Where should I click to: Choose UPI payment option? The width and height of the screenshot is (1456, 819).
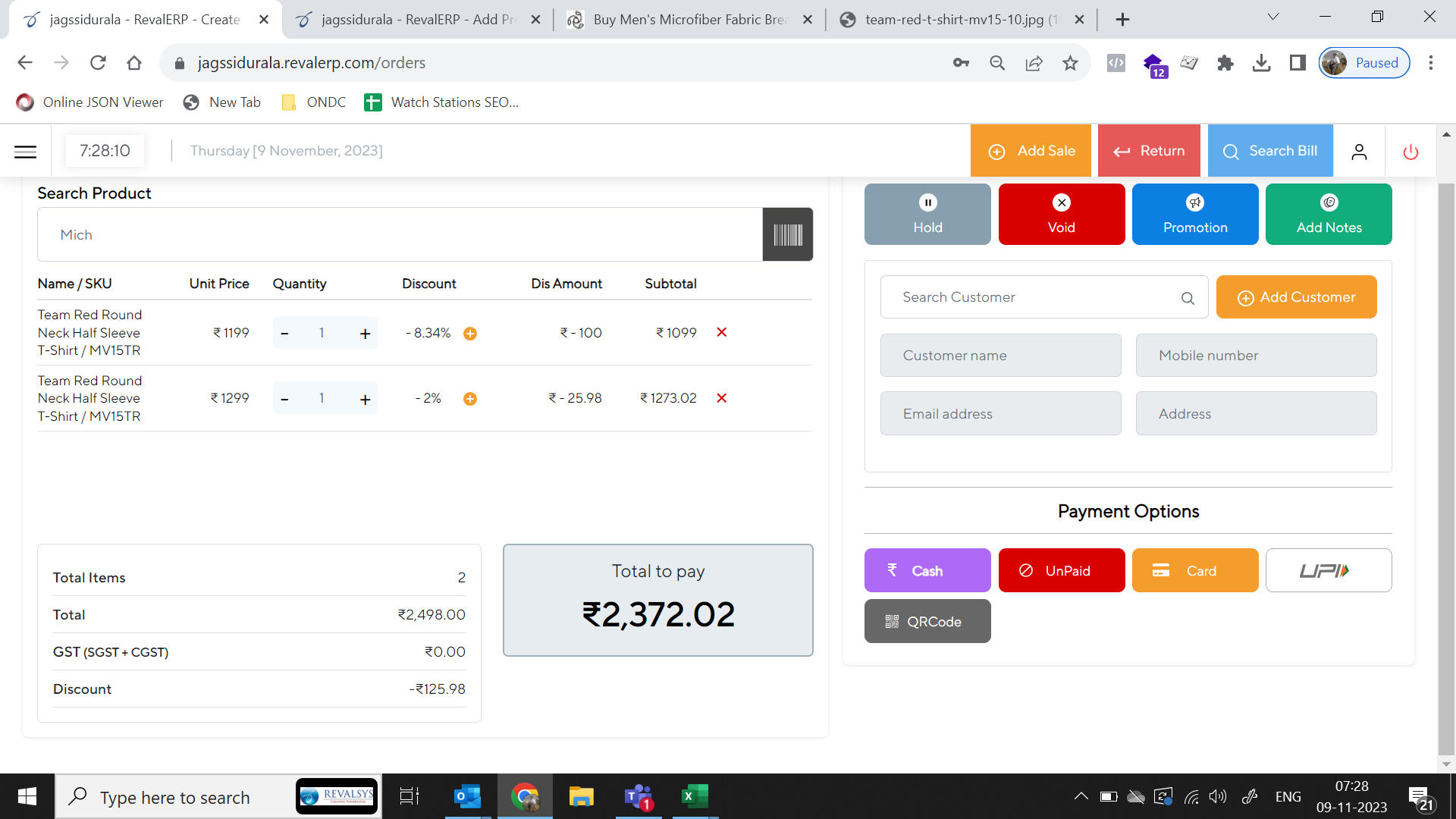point(1328,570)
